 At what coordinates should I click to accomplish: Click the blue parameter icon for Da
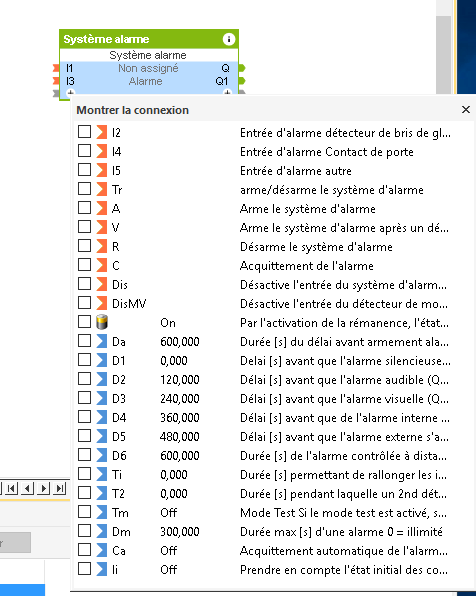pyautogui.click(x=102, y=341)
